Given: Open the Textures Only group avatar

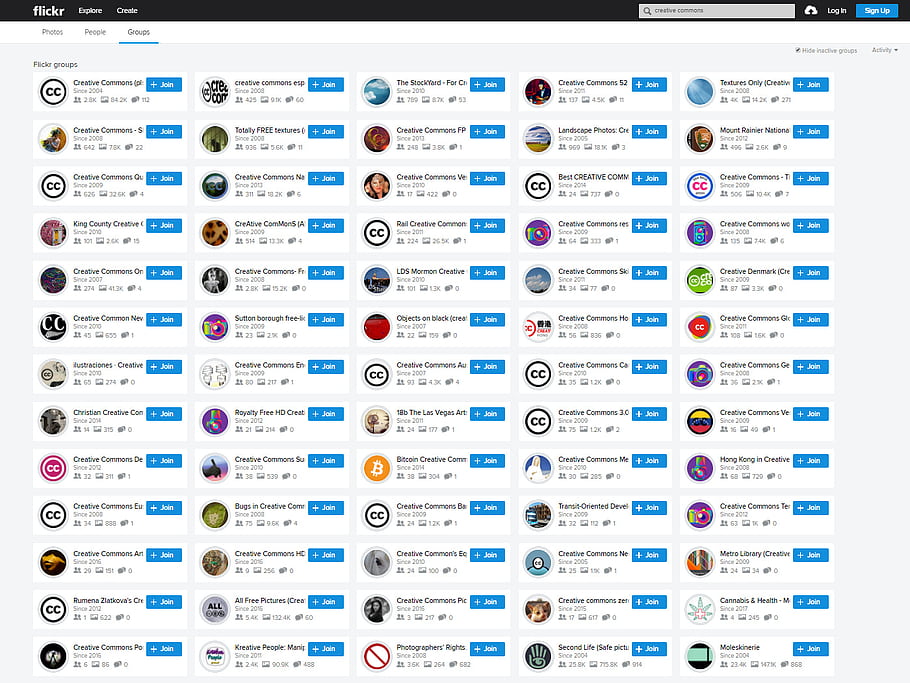Looking at the screenshot, I should pyautogui.click(x=700, y=92).
